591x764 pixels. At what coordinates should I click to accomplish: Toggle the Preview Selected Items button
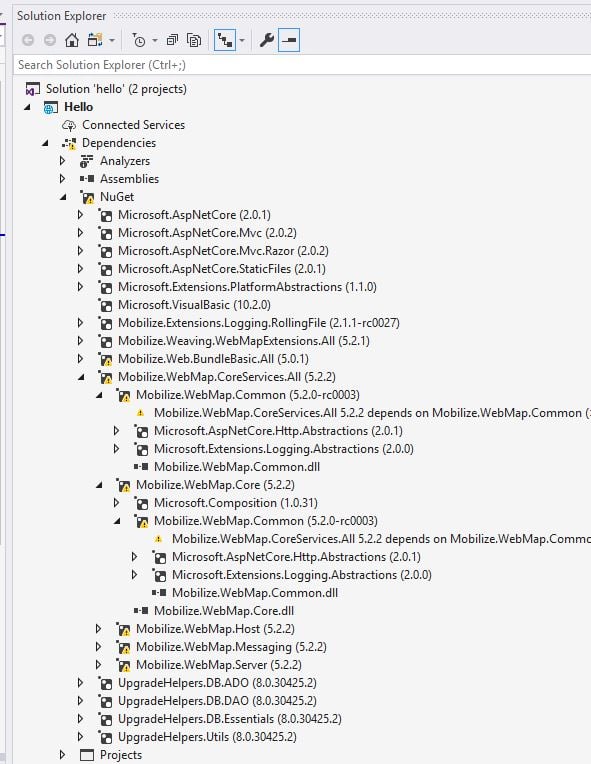289,40
